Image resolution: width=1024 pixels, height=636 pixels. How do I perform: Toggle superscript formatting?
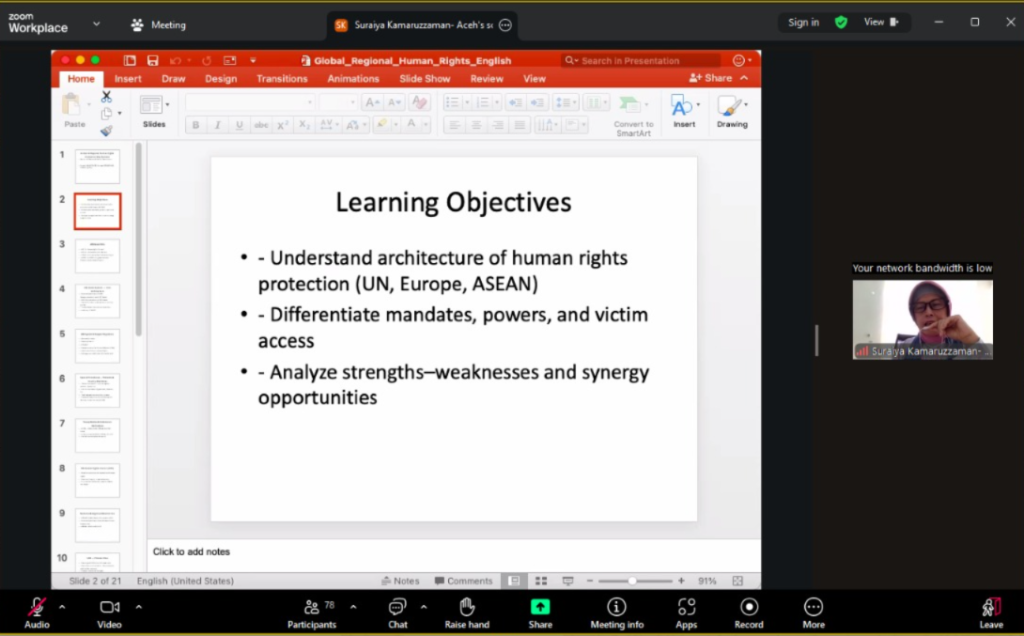click(282, 125)
